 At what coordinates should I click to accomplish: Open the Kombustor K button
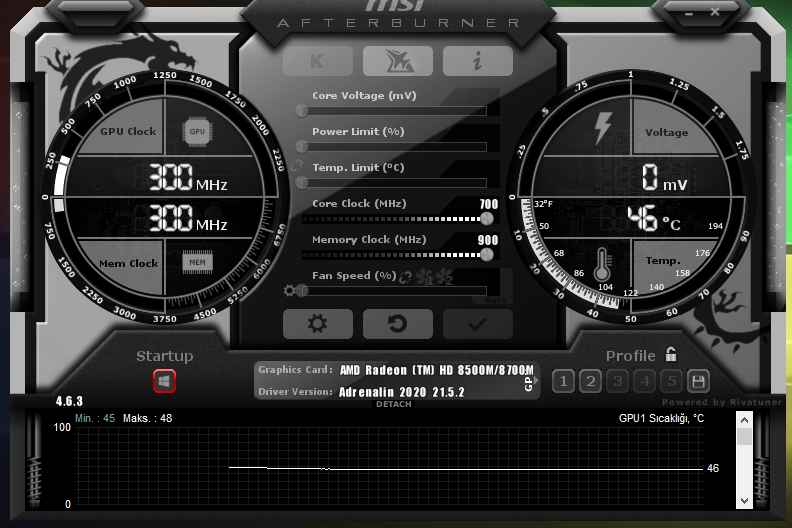318,61
